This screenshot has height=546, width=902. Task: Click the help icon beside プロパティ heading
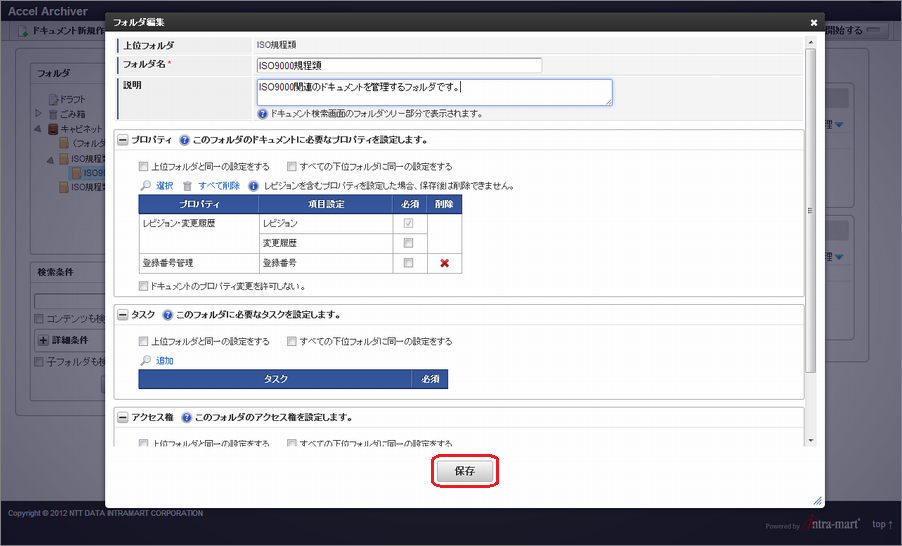coord(184,140)
